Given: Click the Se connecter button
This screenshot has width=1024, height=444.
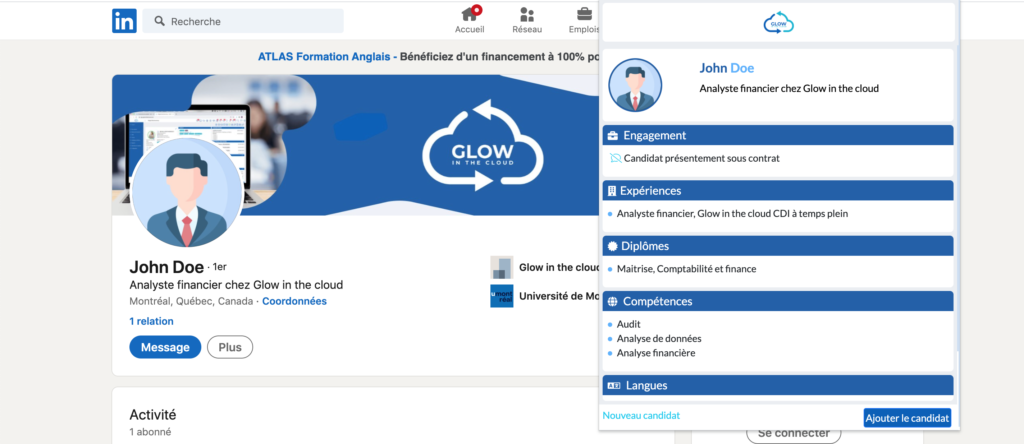Looking at the screenshot, I should point(793,433).
